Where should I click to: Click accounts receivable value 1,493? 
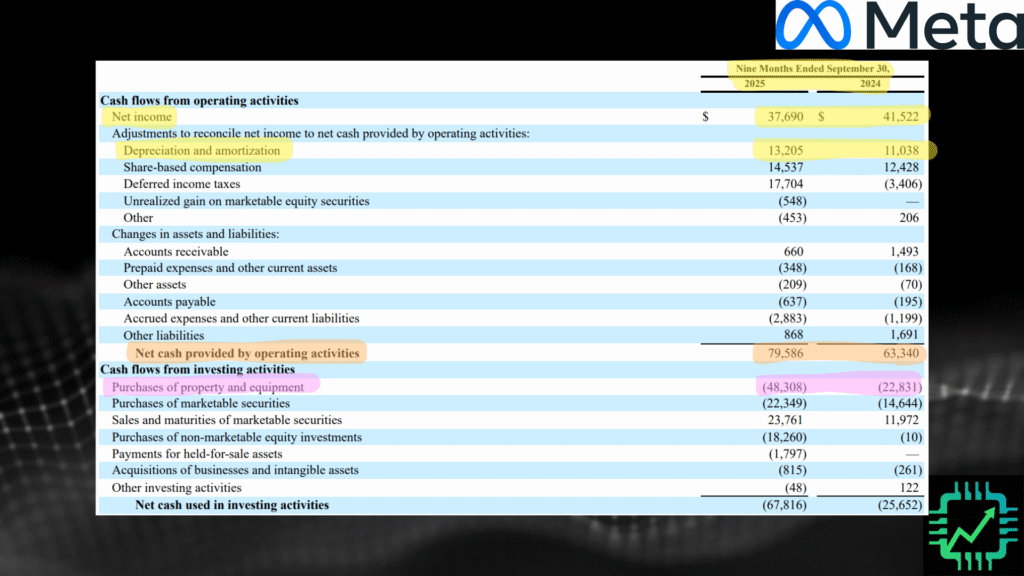tap(904, 252)
